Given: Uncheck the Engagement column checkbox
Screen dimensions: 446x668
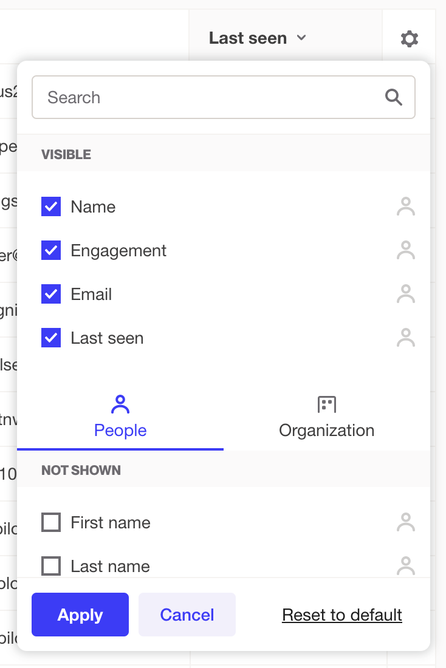Looking at the screenshot, I should 51,250.
